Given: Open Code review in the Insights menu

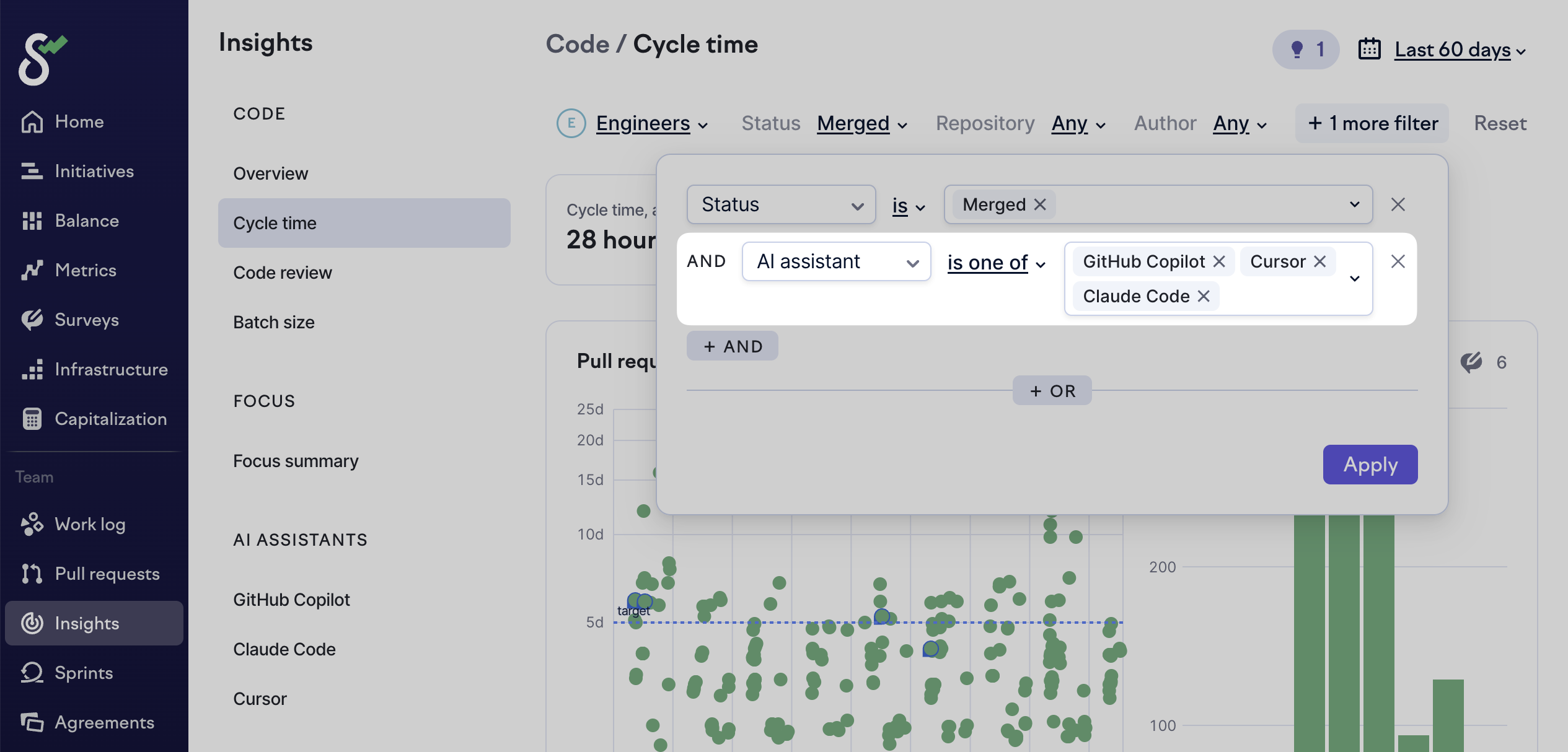Looking at the screenshot, I should pyautogui.click(x=282, y=273).
